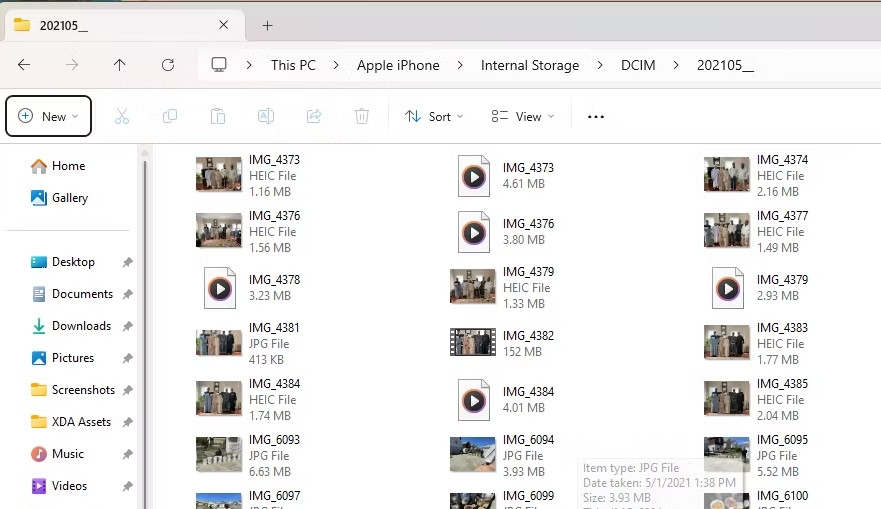This screenshot has height=509, width=881.
Task: Expand chevron after Apple iPhone
Action: 460,65
